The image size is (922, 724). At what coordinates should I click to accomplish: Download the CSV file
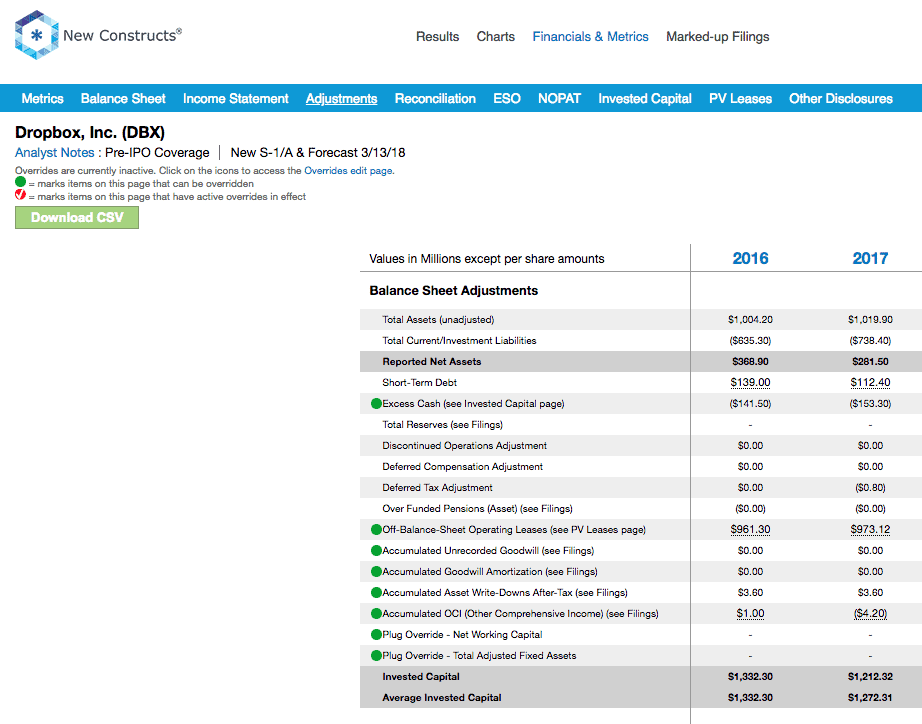click(x=77, y=218)
